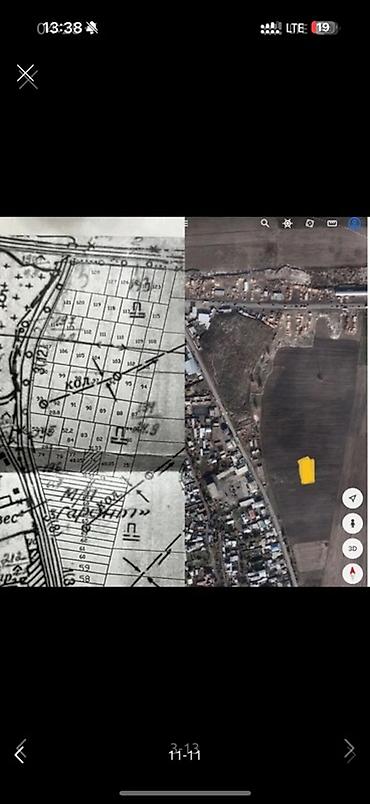Tap the silent-mode bell icon in status bar
The height and width of the screenshot is (804, 370).
pos(92,28)
